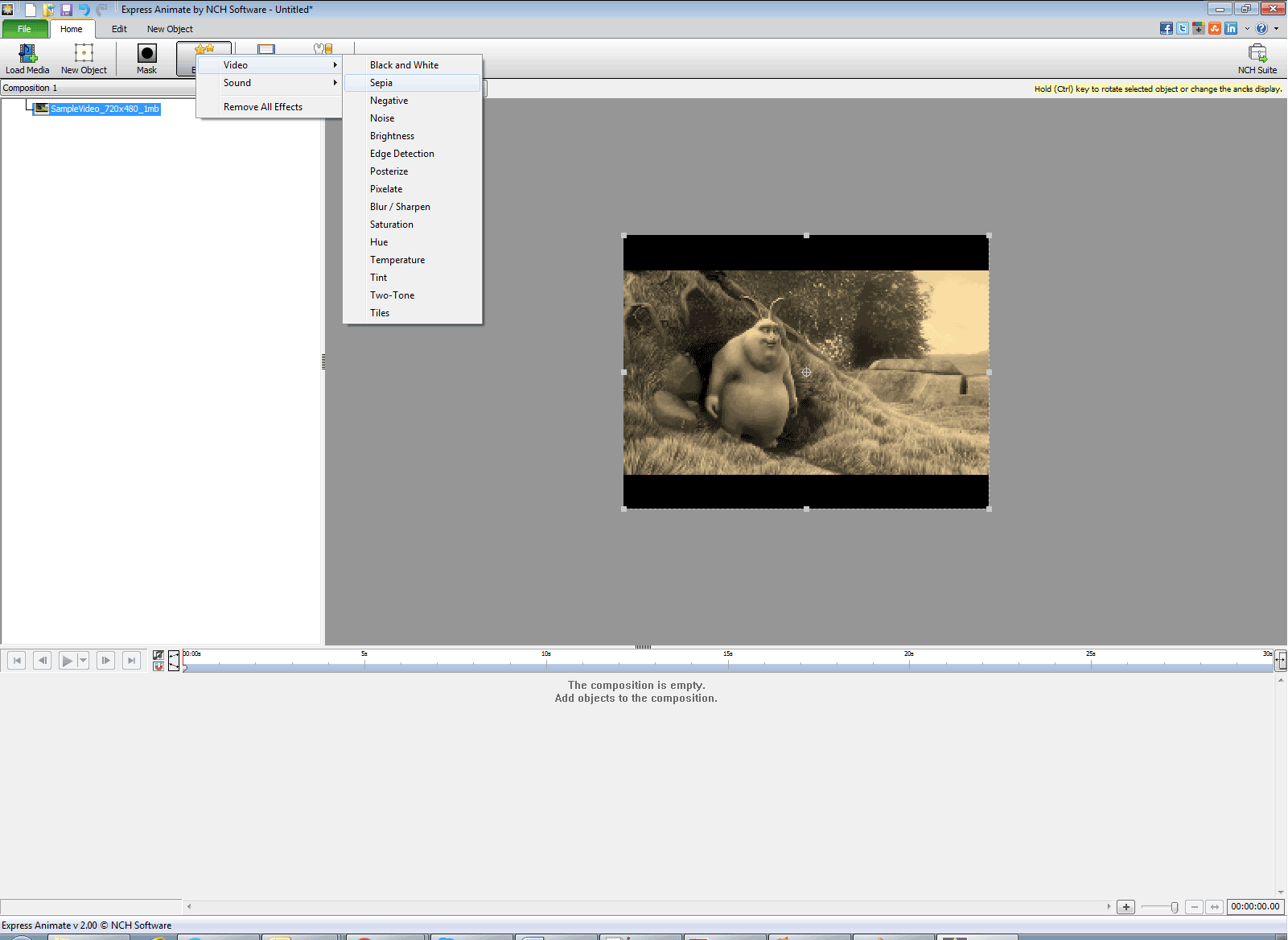Click the Undo arrow icon
1288x940 pixels.
[84, 10]
